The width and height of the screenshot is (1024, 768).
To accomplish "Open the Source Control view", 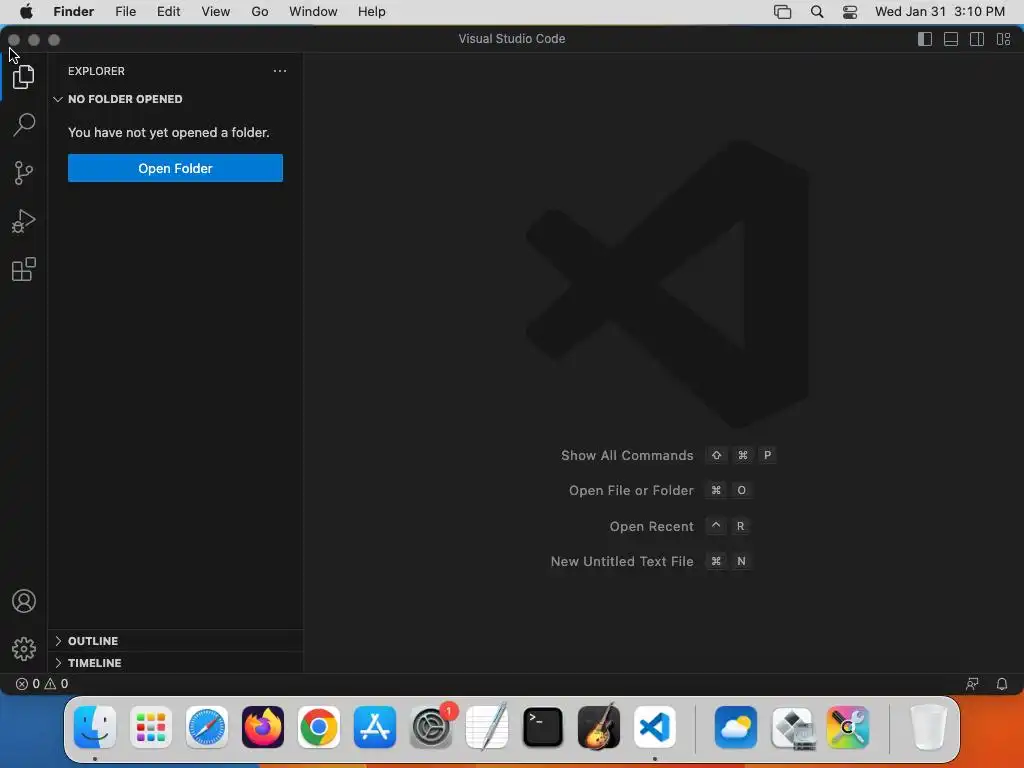I will 24,173.
